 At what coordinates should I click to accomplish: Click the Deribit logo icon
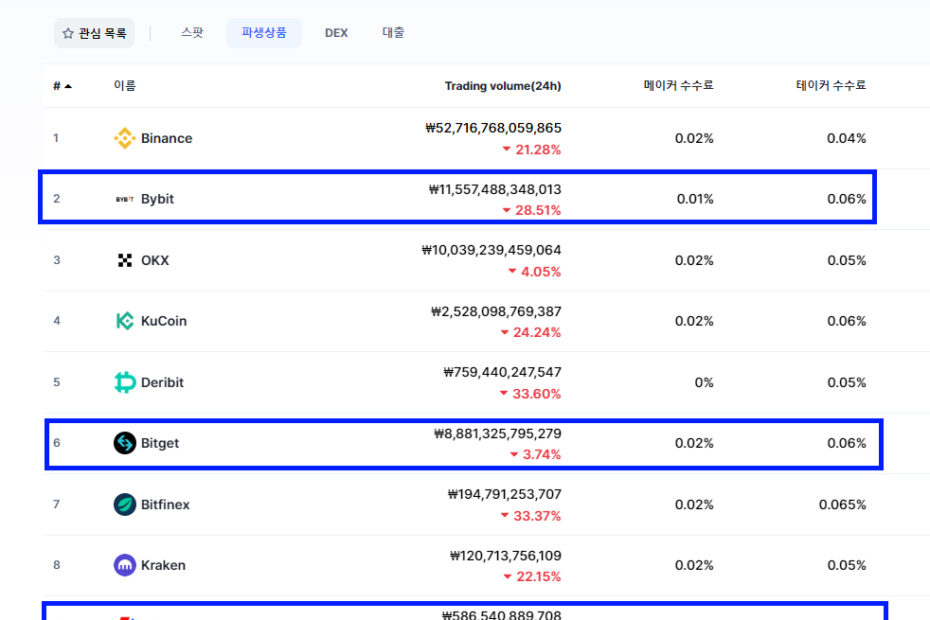pos(125,382)
